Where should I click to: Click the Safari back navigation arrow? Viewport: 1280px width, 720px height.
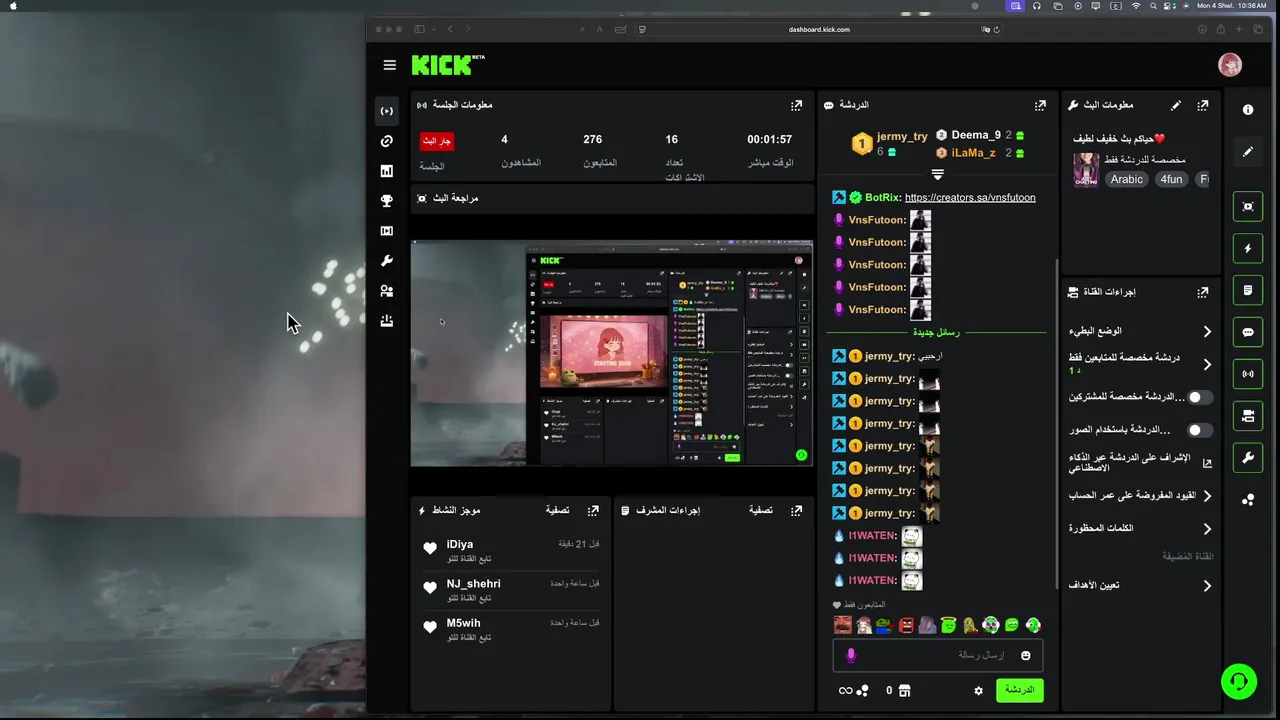click(x=450, y=29)
